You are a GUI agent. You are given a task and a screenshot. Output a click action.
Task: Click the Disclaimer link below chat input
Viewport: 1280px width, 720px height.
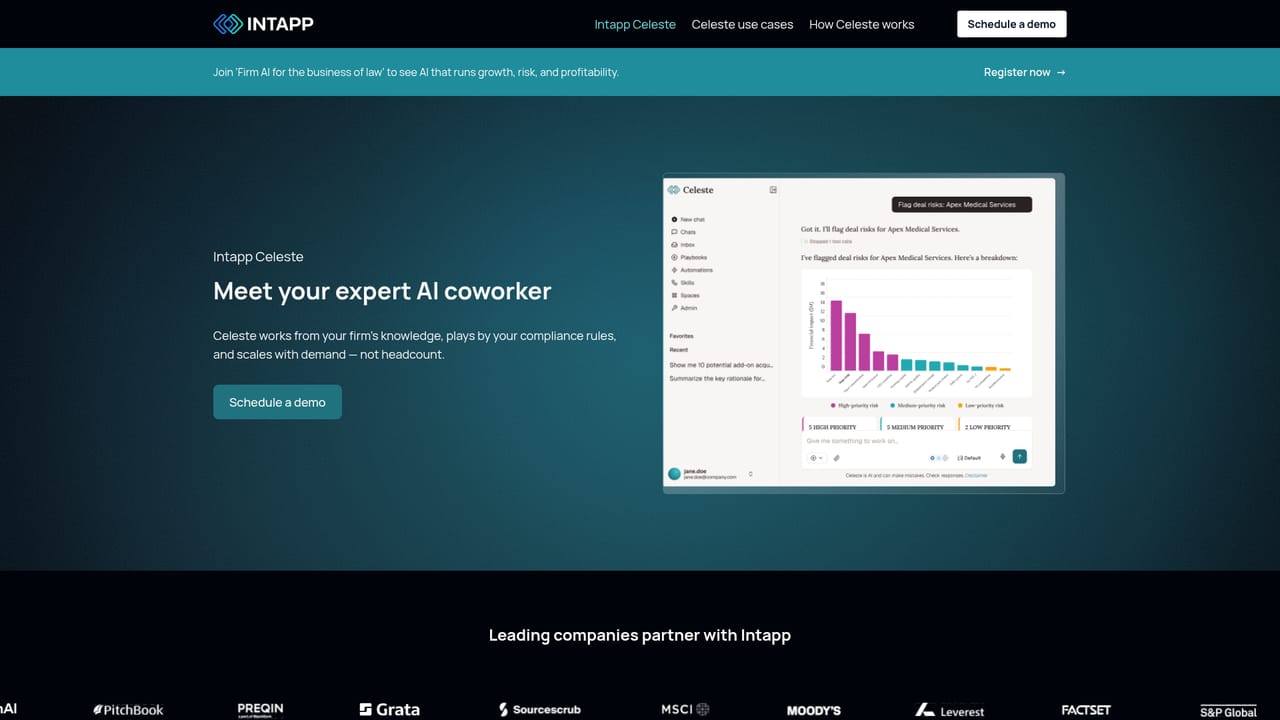coord(976,475)
